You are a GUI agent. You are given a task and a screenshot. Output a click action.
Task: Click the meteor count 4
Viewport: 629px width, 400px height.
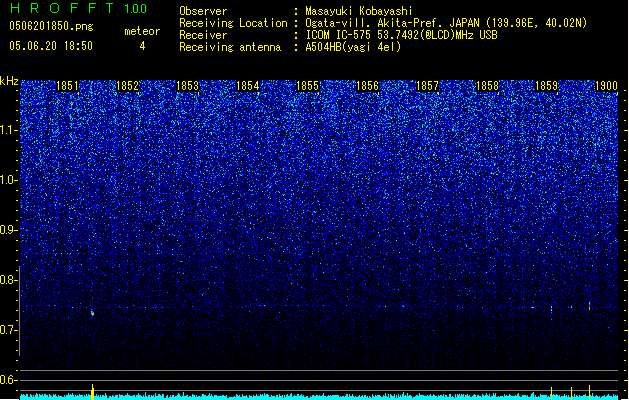(x=142, y=46)
